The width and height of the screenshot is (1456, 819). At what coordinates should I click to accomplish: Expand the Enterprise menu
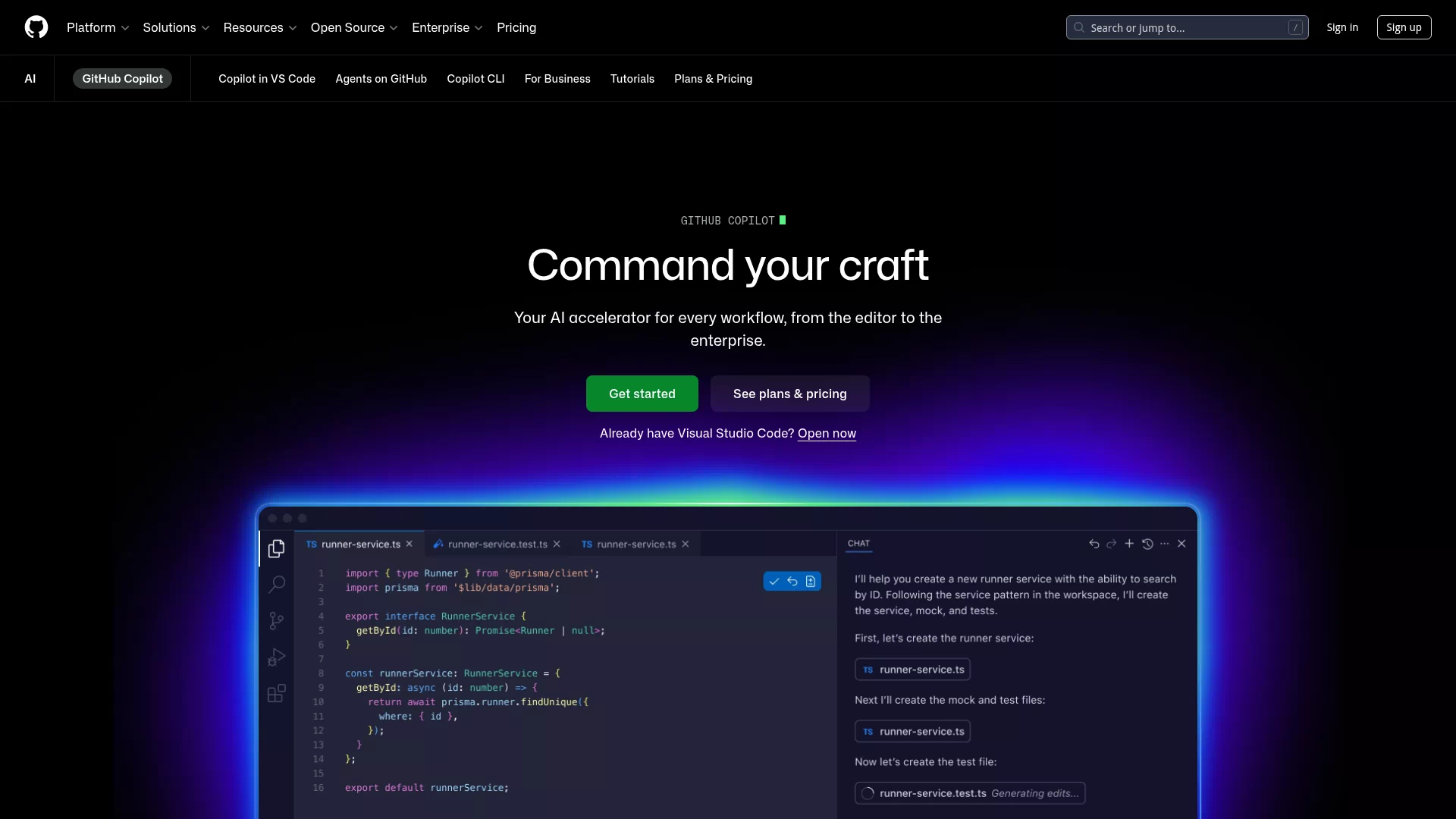click(447, 27)
